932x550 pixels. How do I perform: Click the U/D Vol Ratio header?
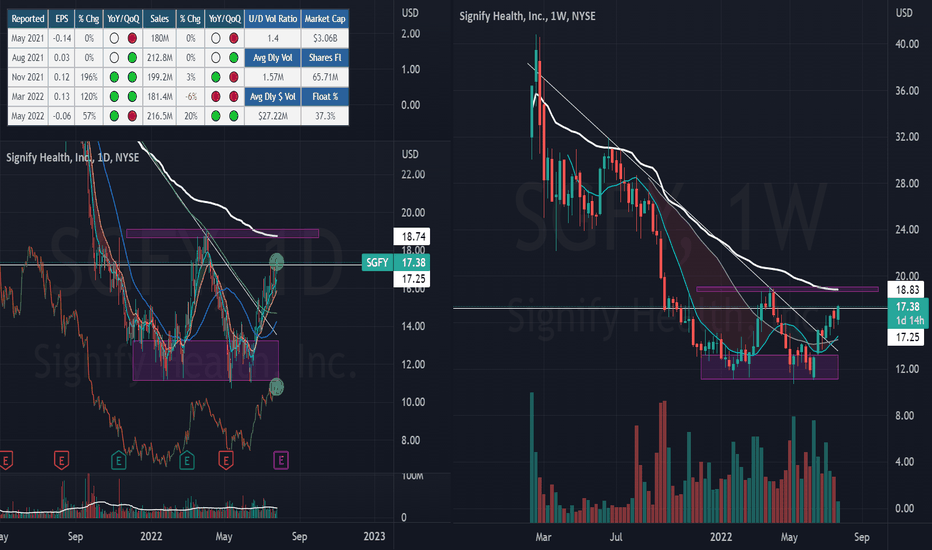click(x=273, y=18)
